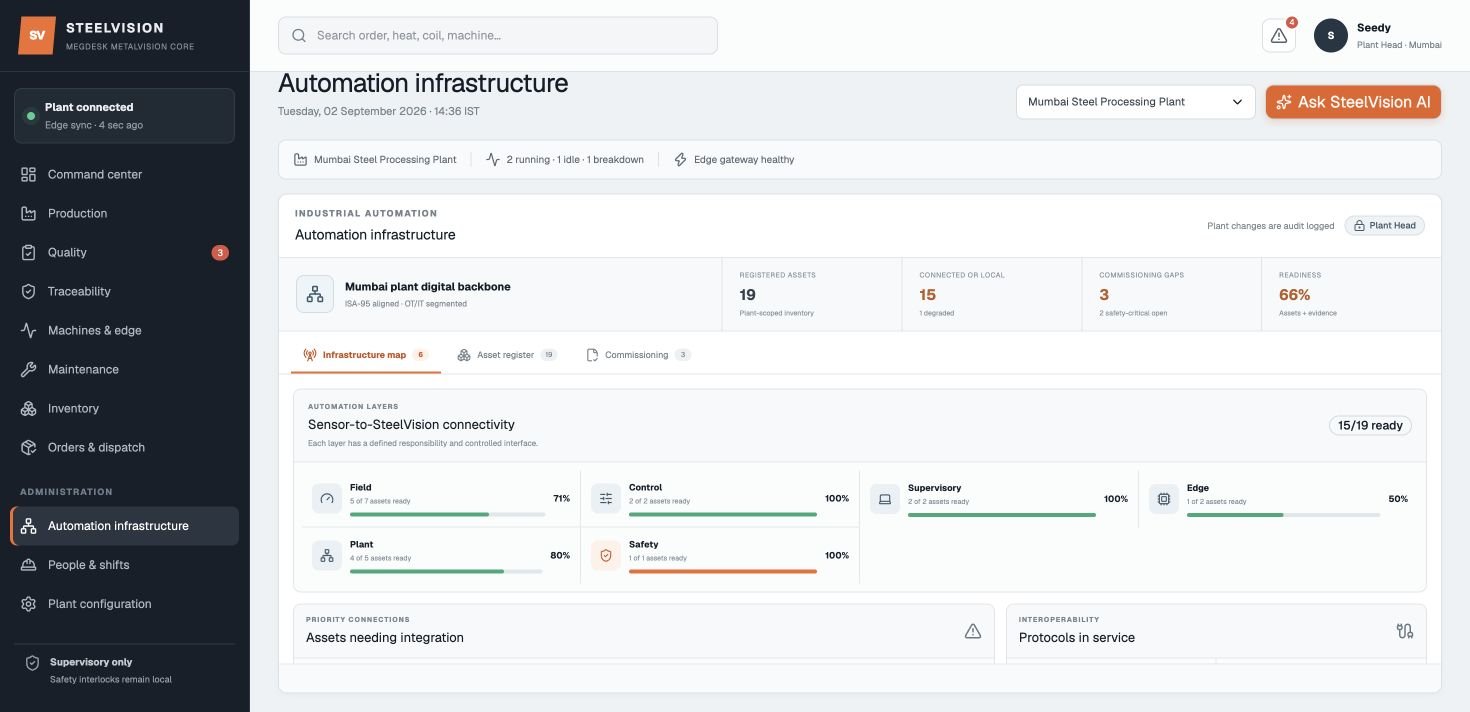The height and width of the screenshot is (712, 1470).
Task: Click the Inventory boxes icon
Action: 29,408
